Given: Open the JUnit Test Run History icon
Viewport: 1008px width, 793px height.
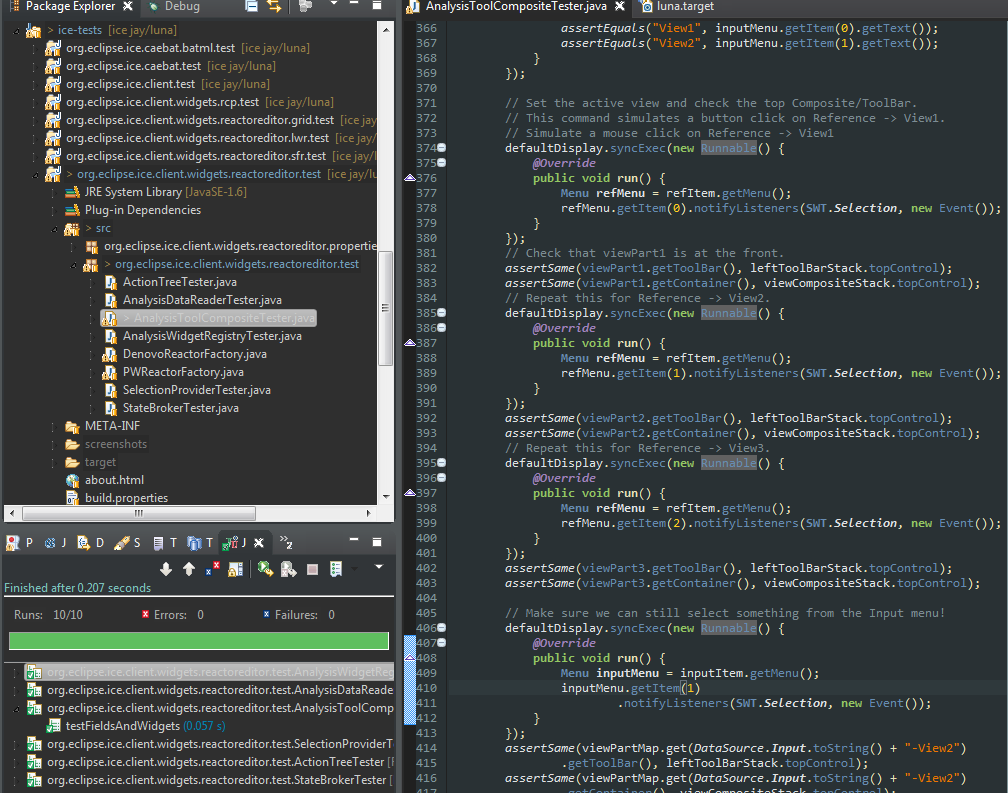Looking at the screenshot, I should point(337,569).
